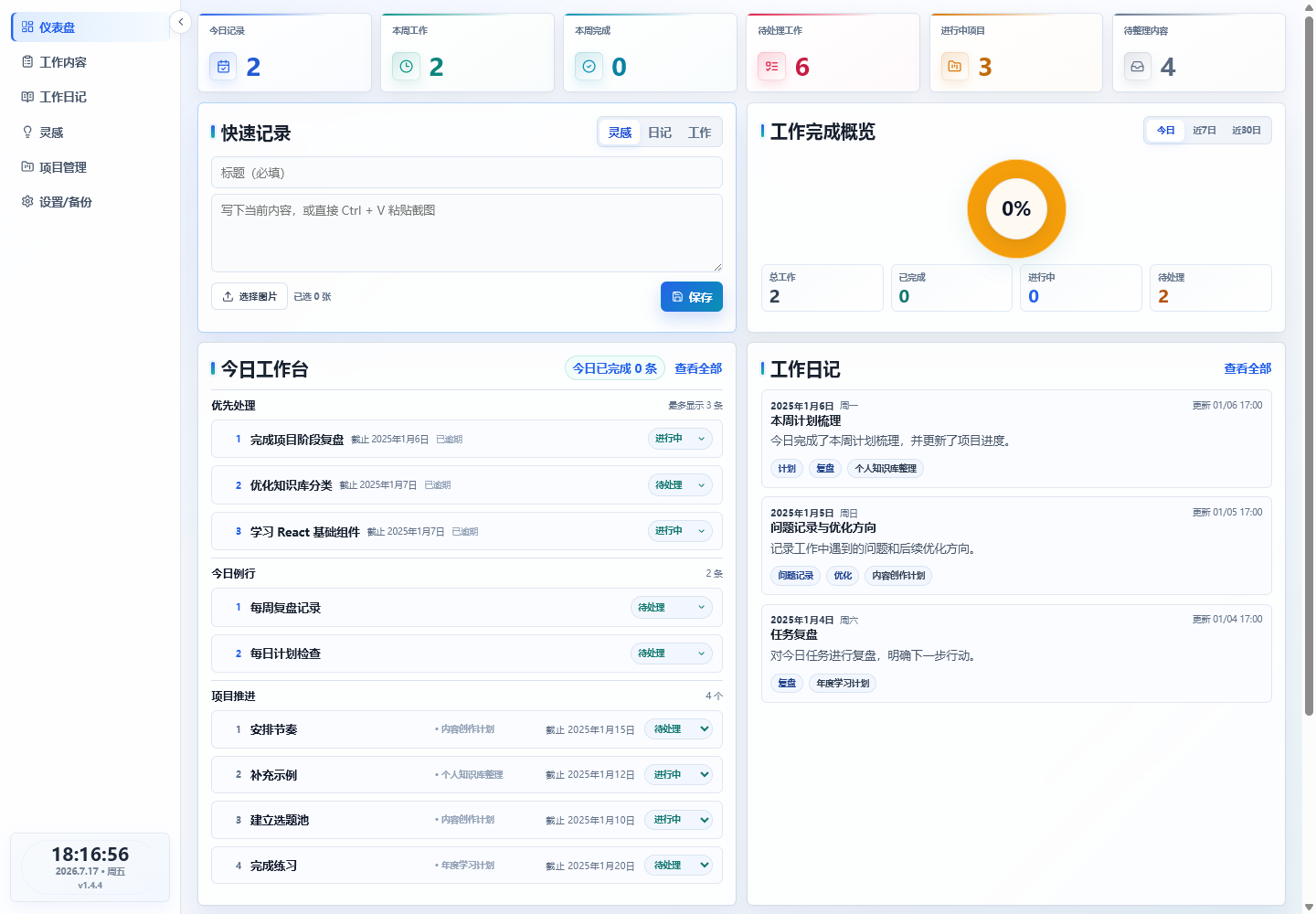Click the 保存 button
1316x914 pixels.
click(692, 297)
